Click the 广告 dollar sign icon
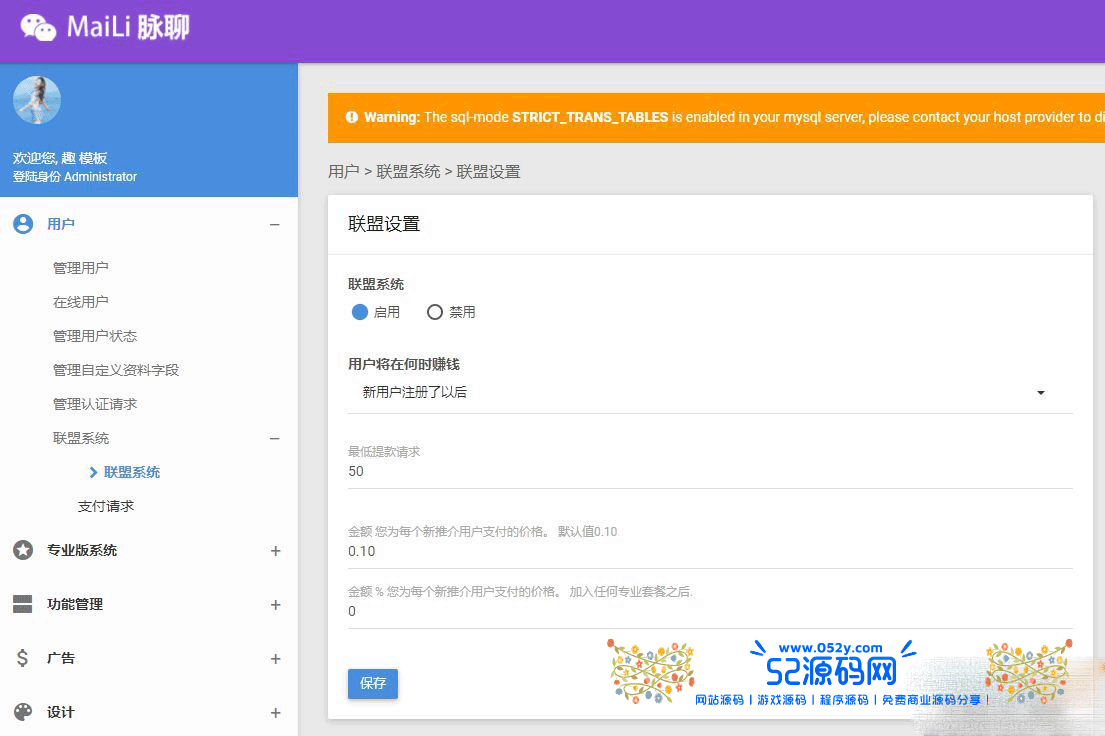Screen dimensions: 1105x736 [23, 658]
